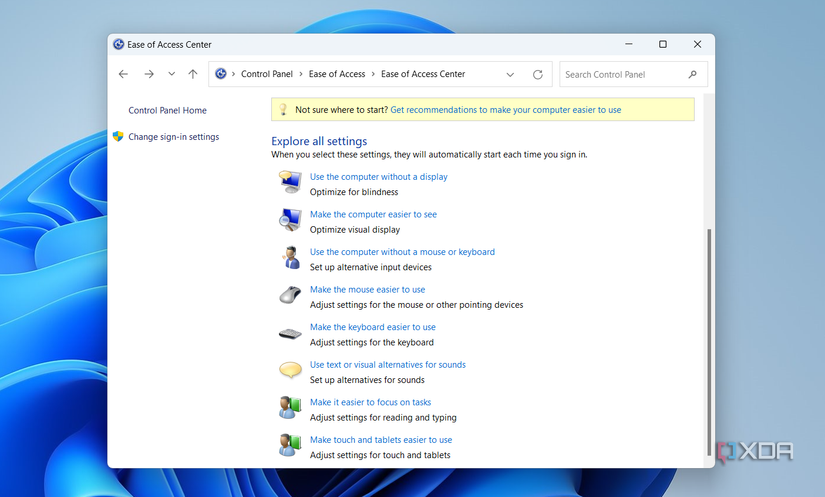825x497 pixels.
Task: Click 'Adjust settings for touch and tablets' text
Action: click(x=380, y=455)
